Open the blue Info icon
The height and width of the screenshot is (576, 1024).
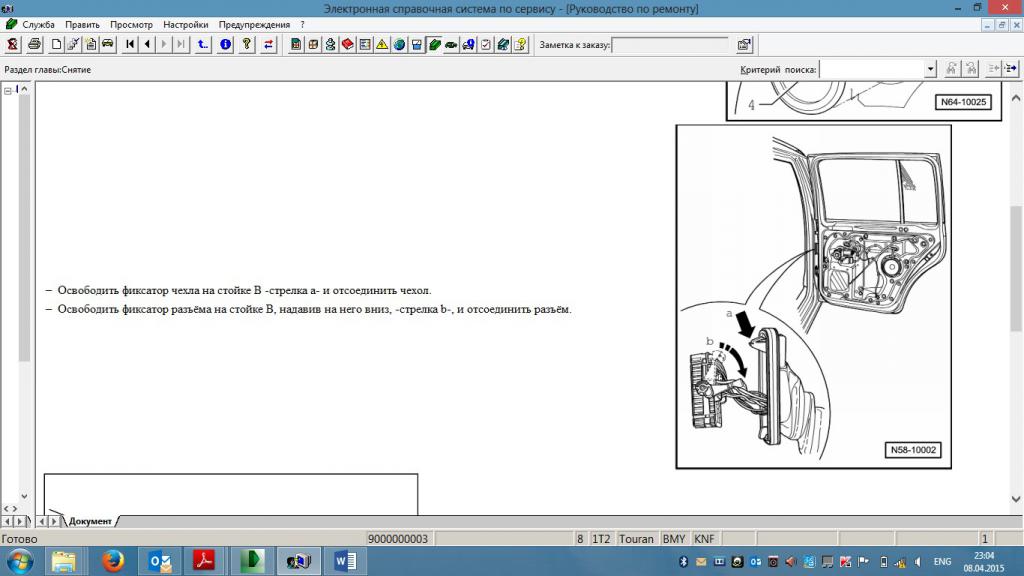tap(225, 44)
